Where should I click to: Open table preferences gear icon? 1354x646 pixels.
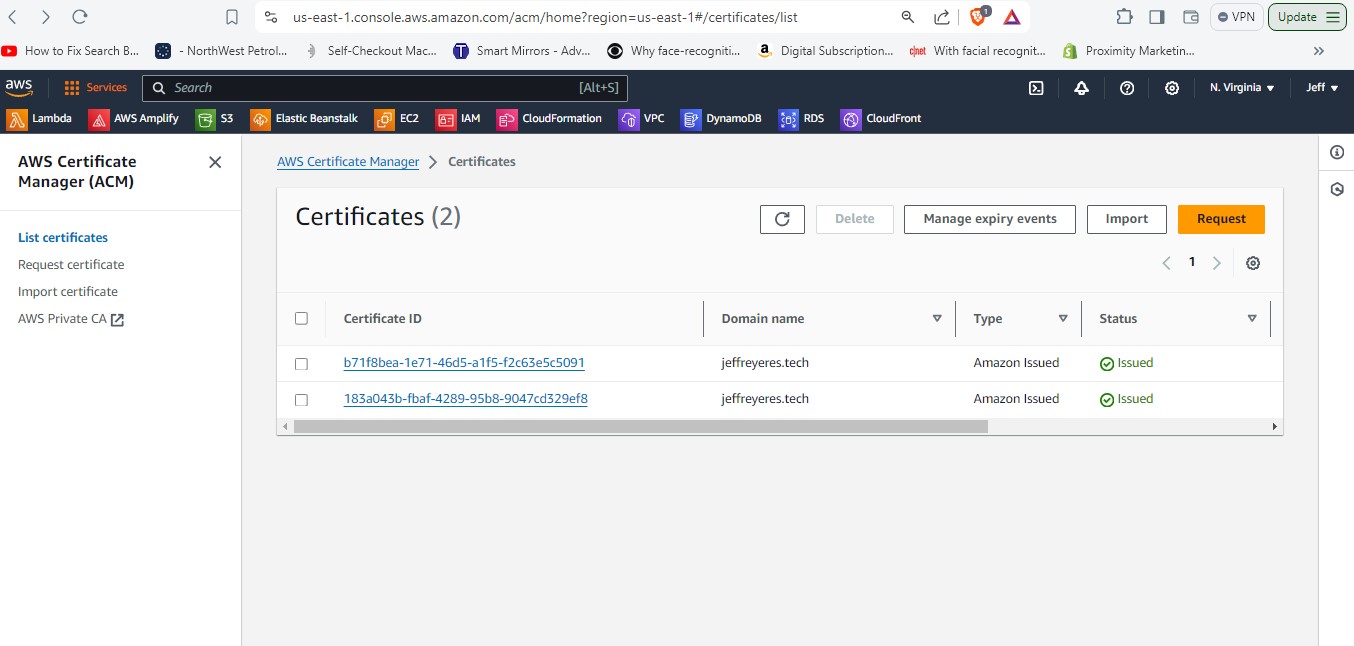pos(1253,263)
